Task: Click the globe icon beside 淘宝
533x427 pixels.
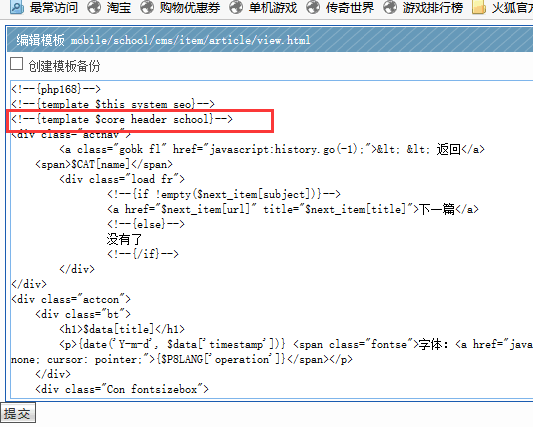Action: coord(94,7)
